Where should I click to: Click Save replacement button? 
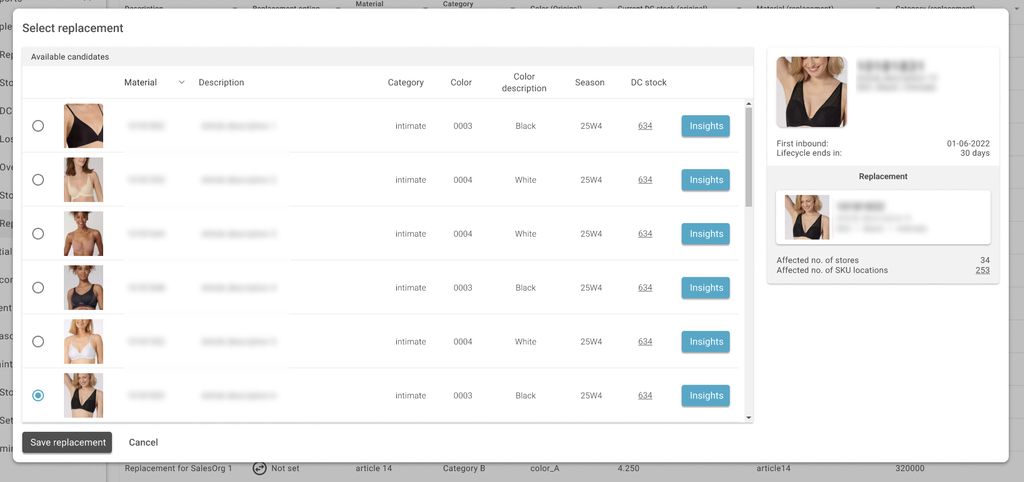pyautogui.click(x=67, y=442)
